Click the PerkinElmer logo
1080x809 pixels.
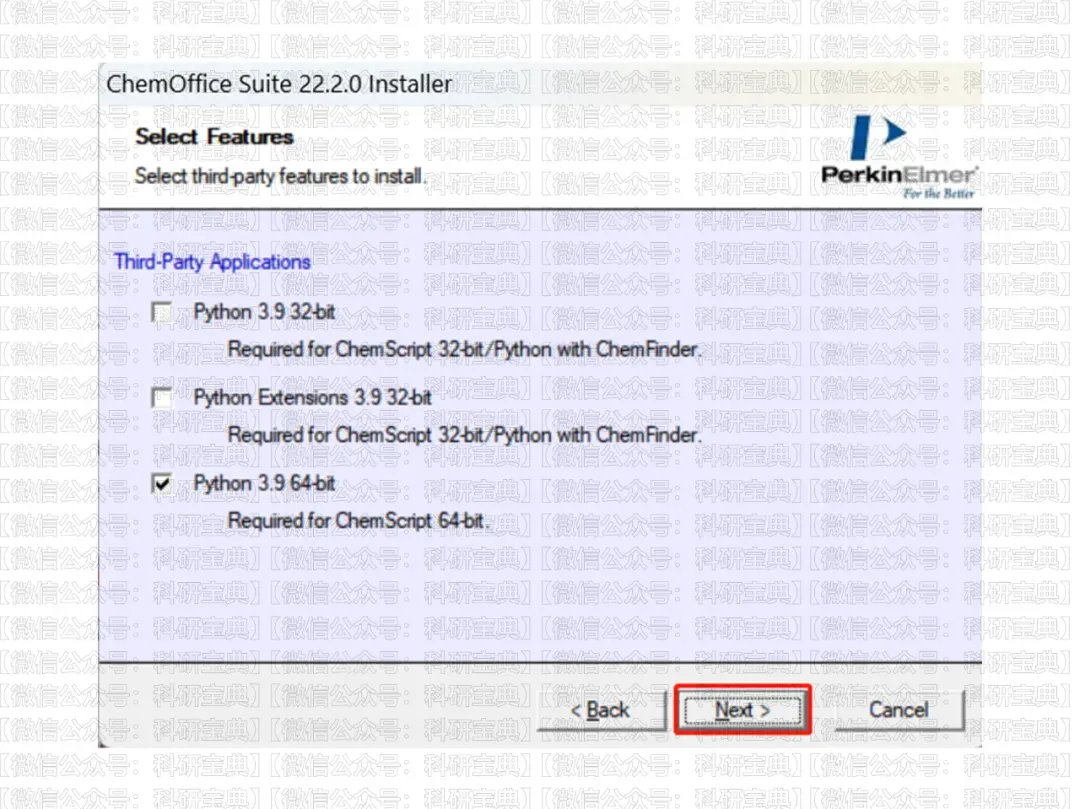point(899,157)
